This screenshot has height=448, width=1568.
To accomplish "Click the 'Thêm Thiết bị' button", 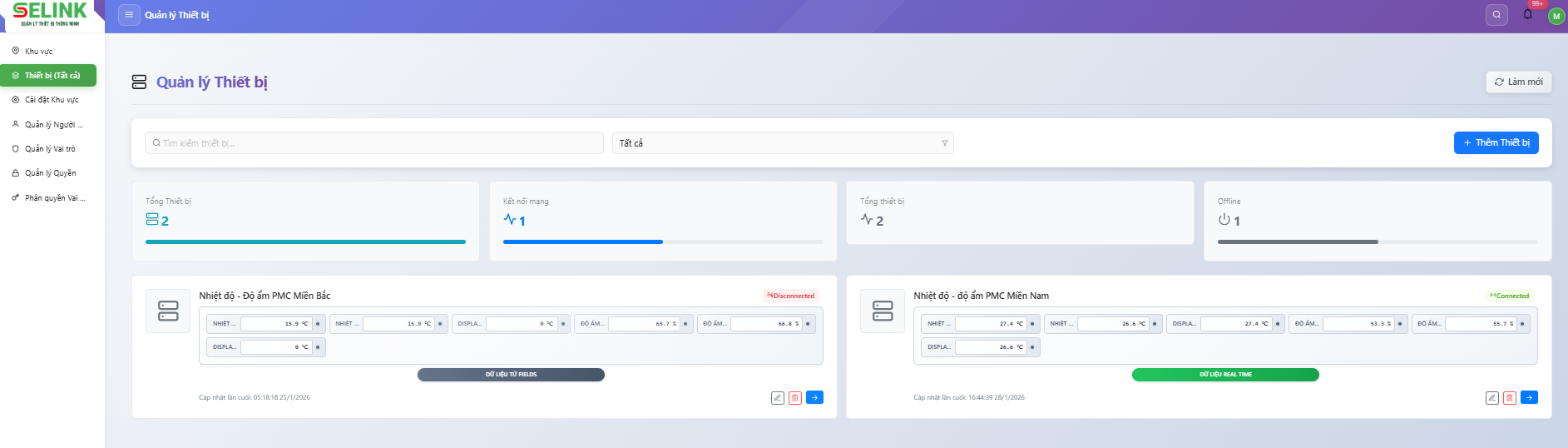I will [x=1496, y=143].
